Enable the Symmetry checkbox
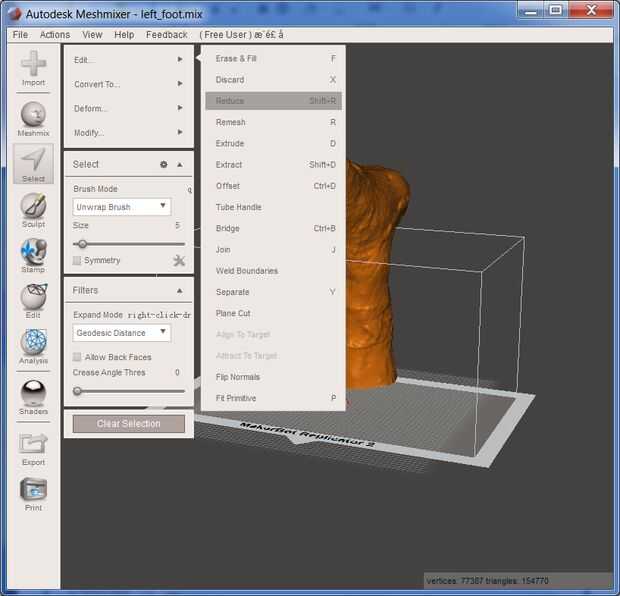620x596 pixels. [x=77, y=260]
